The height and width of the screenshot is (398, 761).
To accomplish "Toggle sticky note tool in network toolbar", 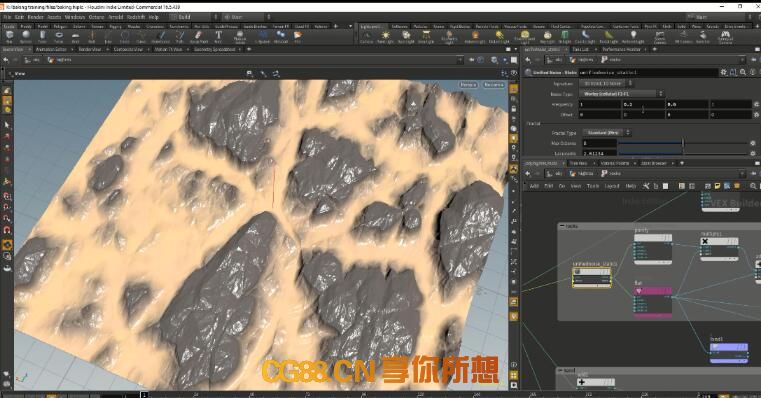I will click(717, 186).
